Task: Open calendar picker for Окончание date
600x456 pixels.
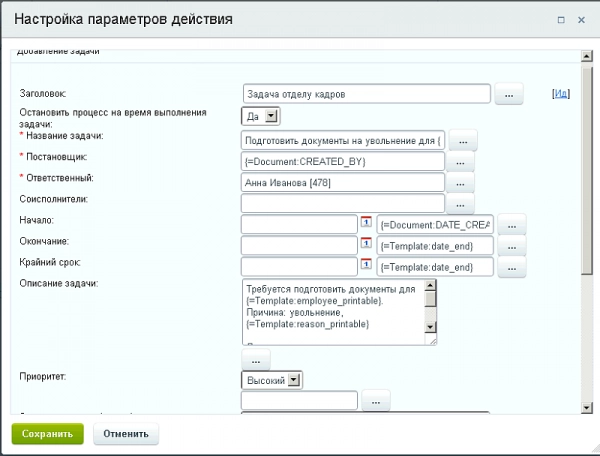Action: (x=366, y=245)
